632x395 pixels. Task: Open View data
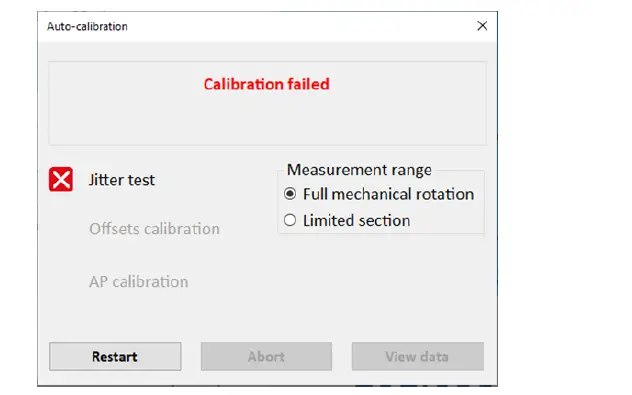pos(418,356)
